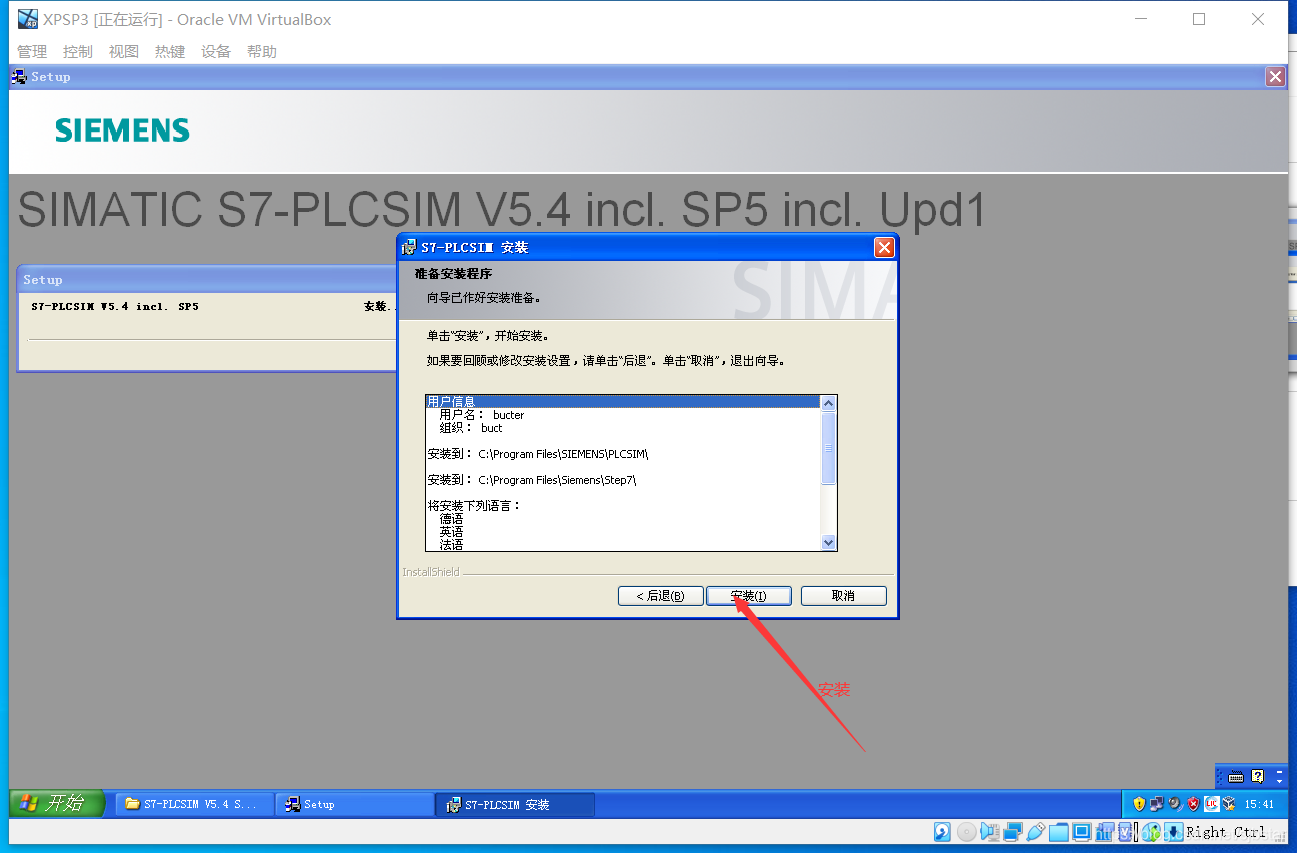Click VirtualBox keyboard capture arrow status icon
The height and width of the screenshot is (853, 1297).
coord(1174,832)
